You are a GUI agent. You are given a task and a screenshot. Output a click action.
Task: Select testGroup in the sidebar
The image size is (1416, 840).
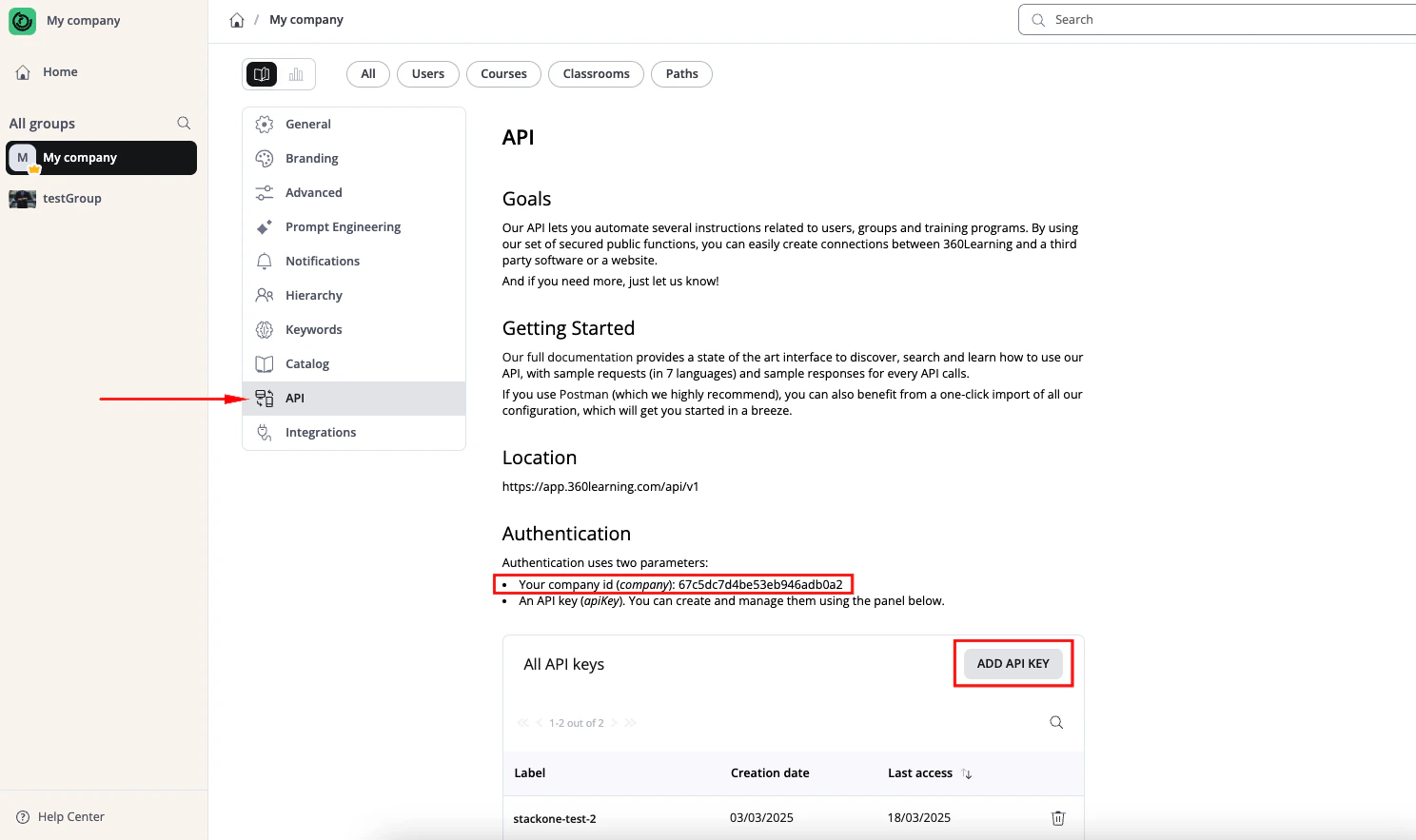[x=73, y=198]
